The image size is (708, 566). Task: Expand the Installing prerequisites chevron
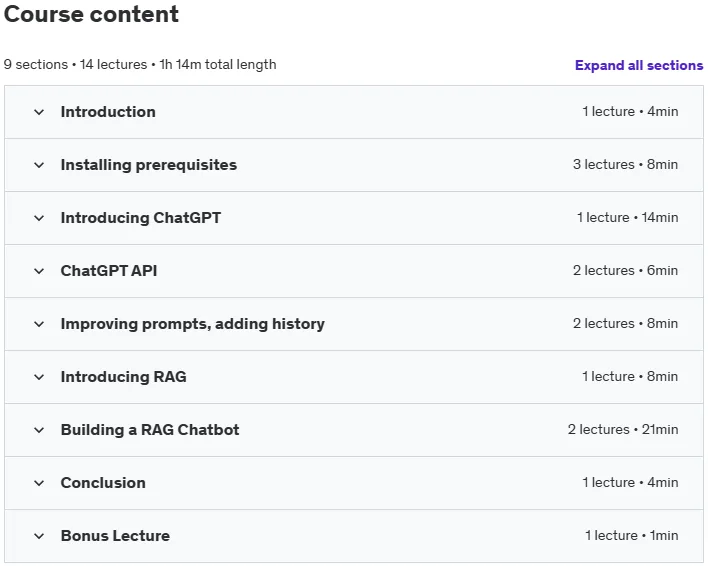[x=39, y=165]
